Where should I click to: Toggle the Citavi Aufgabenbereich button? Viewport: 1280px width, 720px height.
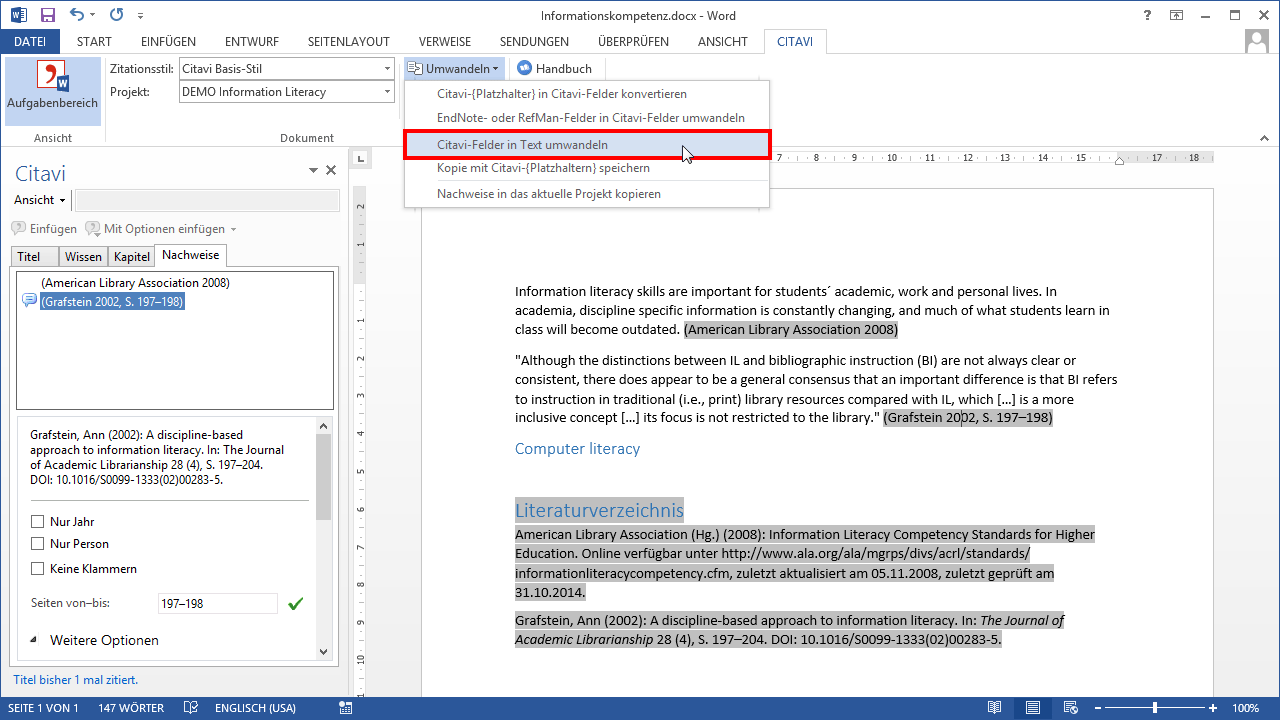click(53, 90)
